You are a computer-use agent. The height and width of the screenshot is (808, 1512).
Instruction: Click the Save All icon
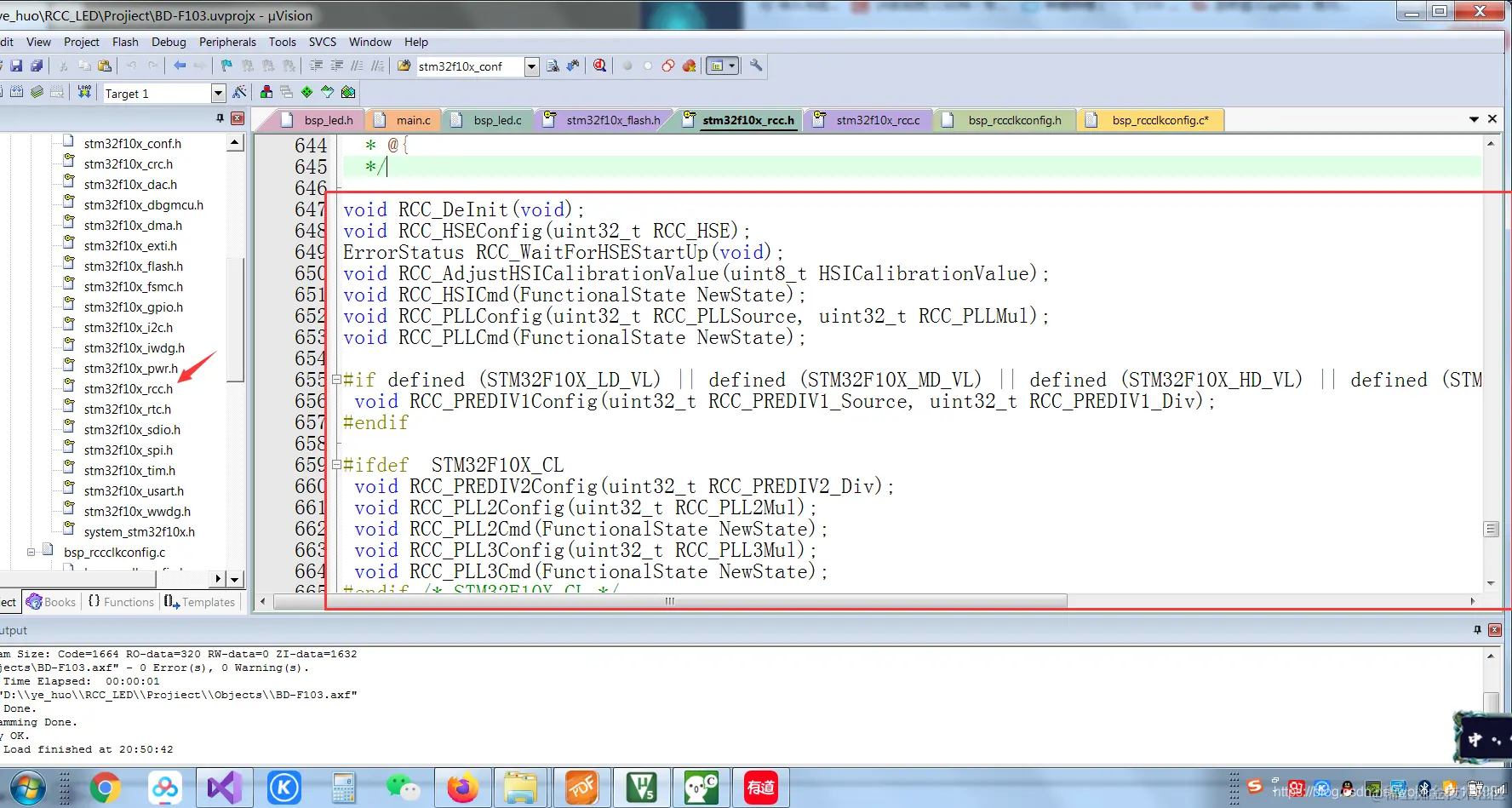pyautogui.click(x=37, y=66)
